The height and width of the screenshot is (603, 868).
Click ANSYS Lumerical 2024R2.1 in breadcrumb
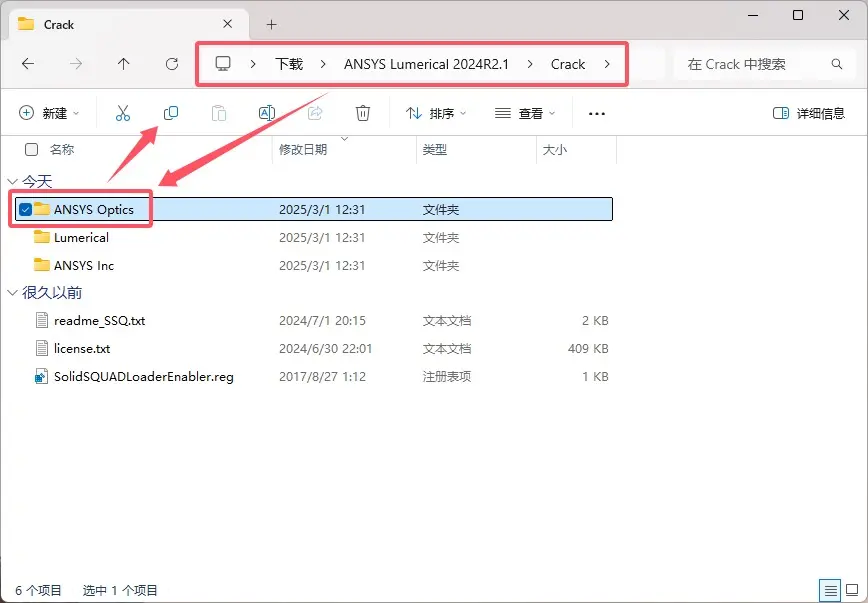pos(426,64)
